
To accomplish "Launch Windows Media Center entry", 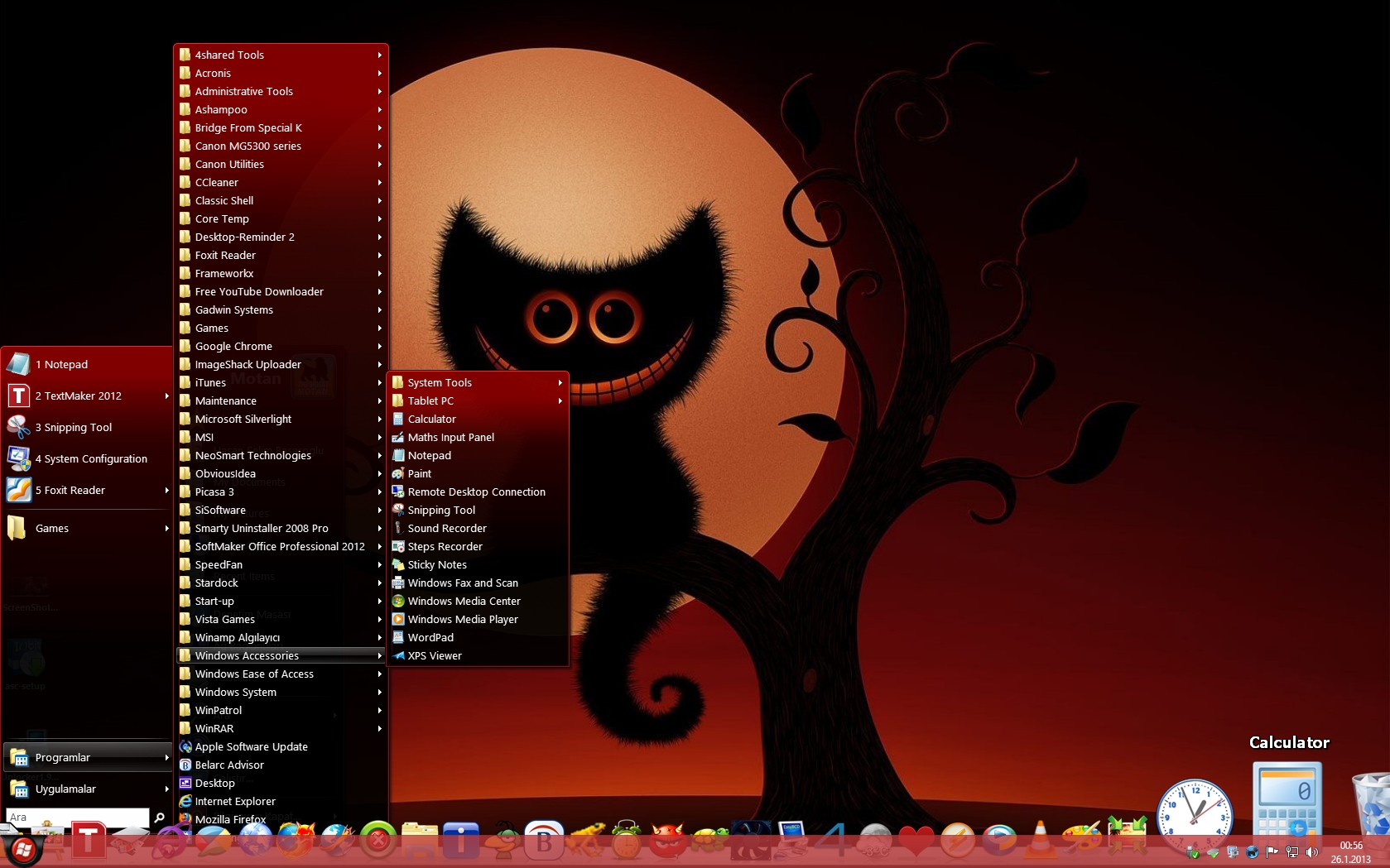I will click(x=478, y=601).
